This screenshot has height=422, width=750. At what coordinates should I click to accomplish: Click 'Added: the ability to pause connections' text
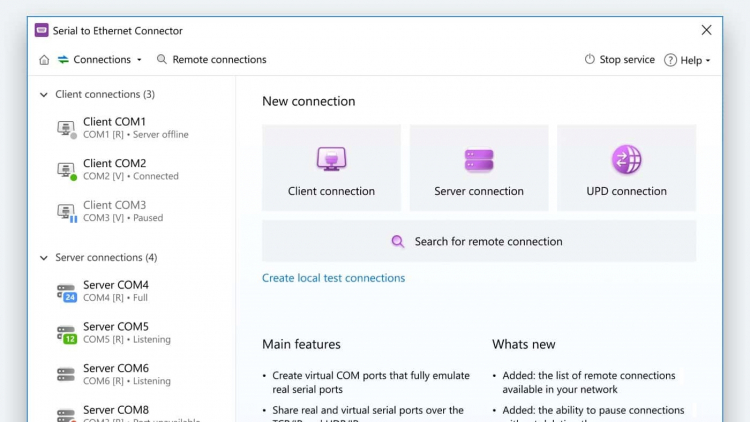tap(593, 411)
